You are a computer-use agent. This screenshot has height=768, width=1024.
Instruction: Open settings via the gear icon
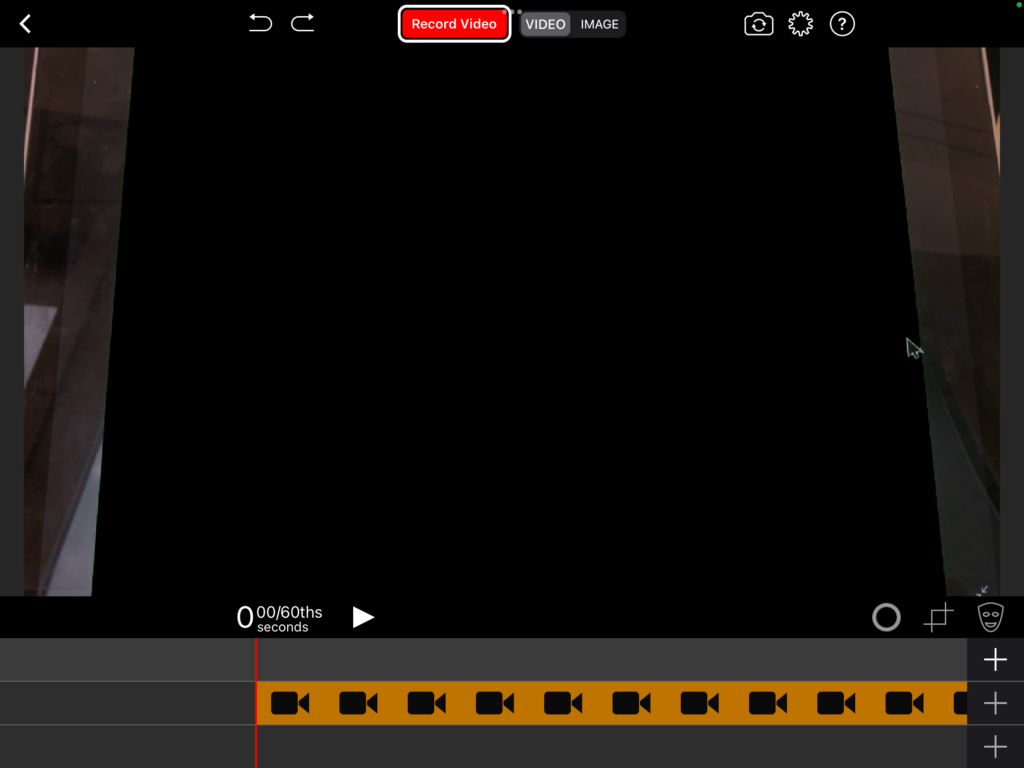[x=800, y=24]
